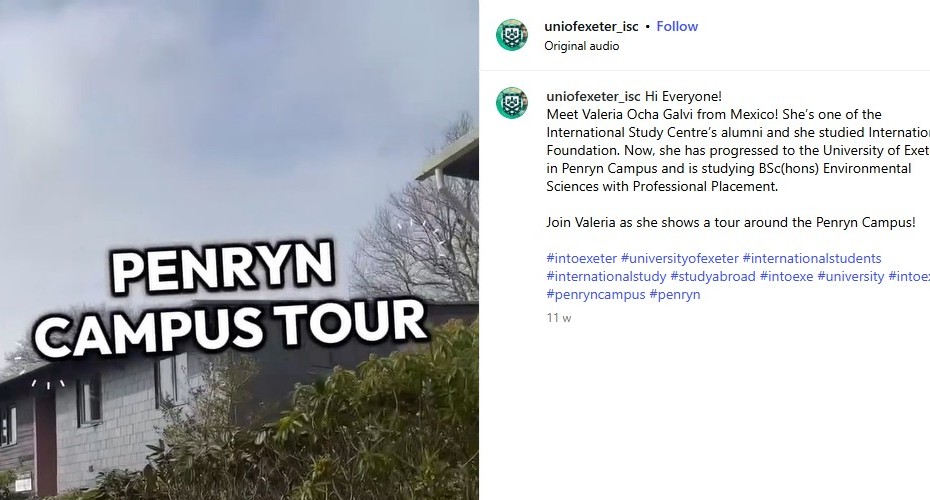Click the PENRYN title text overlay

222,268
